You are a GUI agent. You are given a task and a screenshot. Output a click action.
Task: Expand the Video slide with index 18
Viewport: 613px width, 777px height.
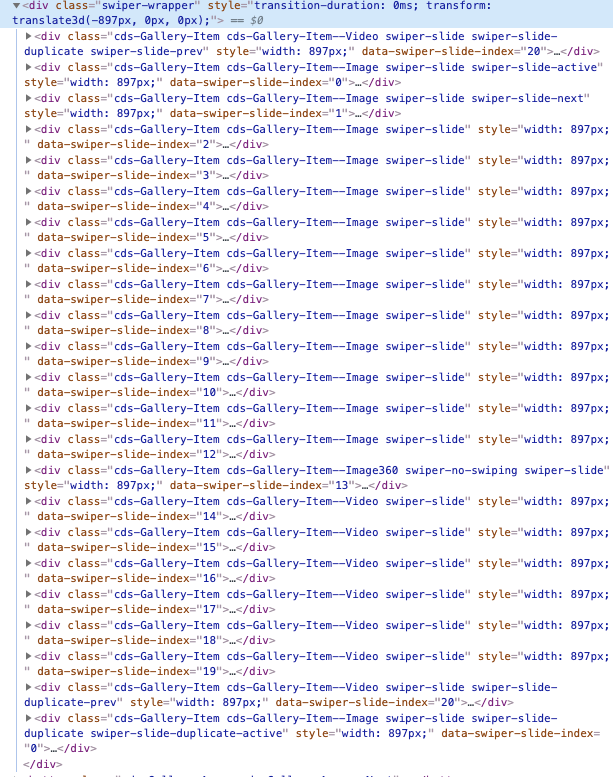click(29, 625)
